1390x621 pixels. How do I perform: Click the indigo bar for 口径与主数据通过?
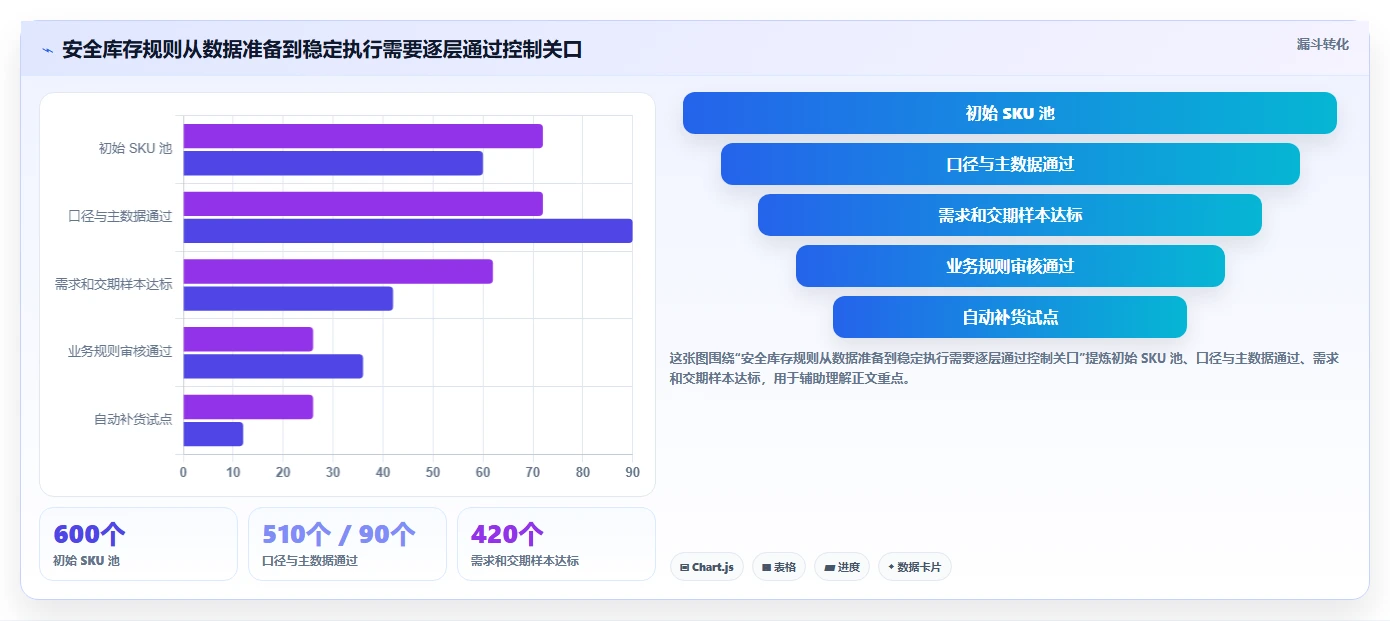[x=408, y=231]
